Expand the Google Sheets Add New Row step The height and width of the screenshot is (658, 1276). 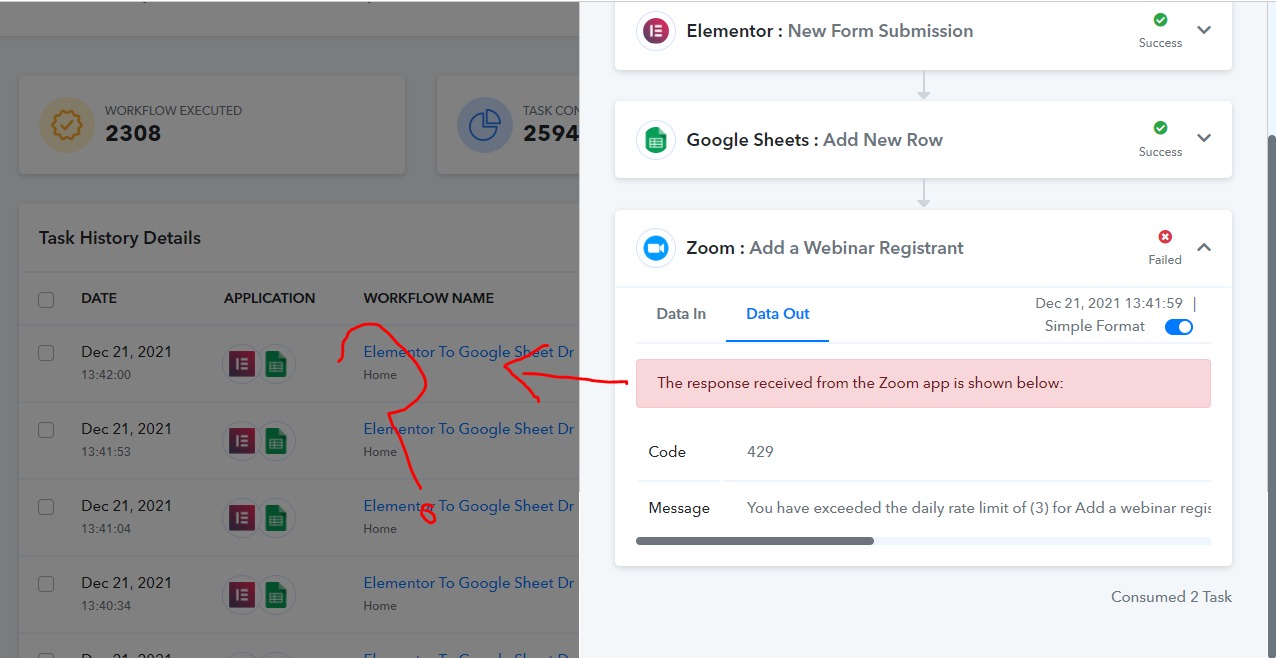(x=1204, y=139)
